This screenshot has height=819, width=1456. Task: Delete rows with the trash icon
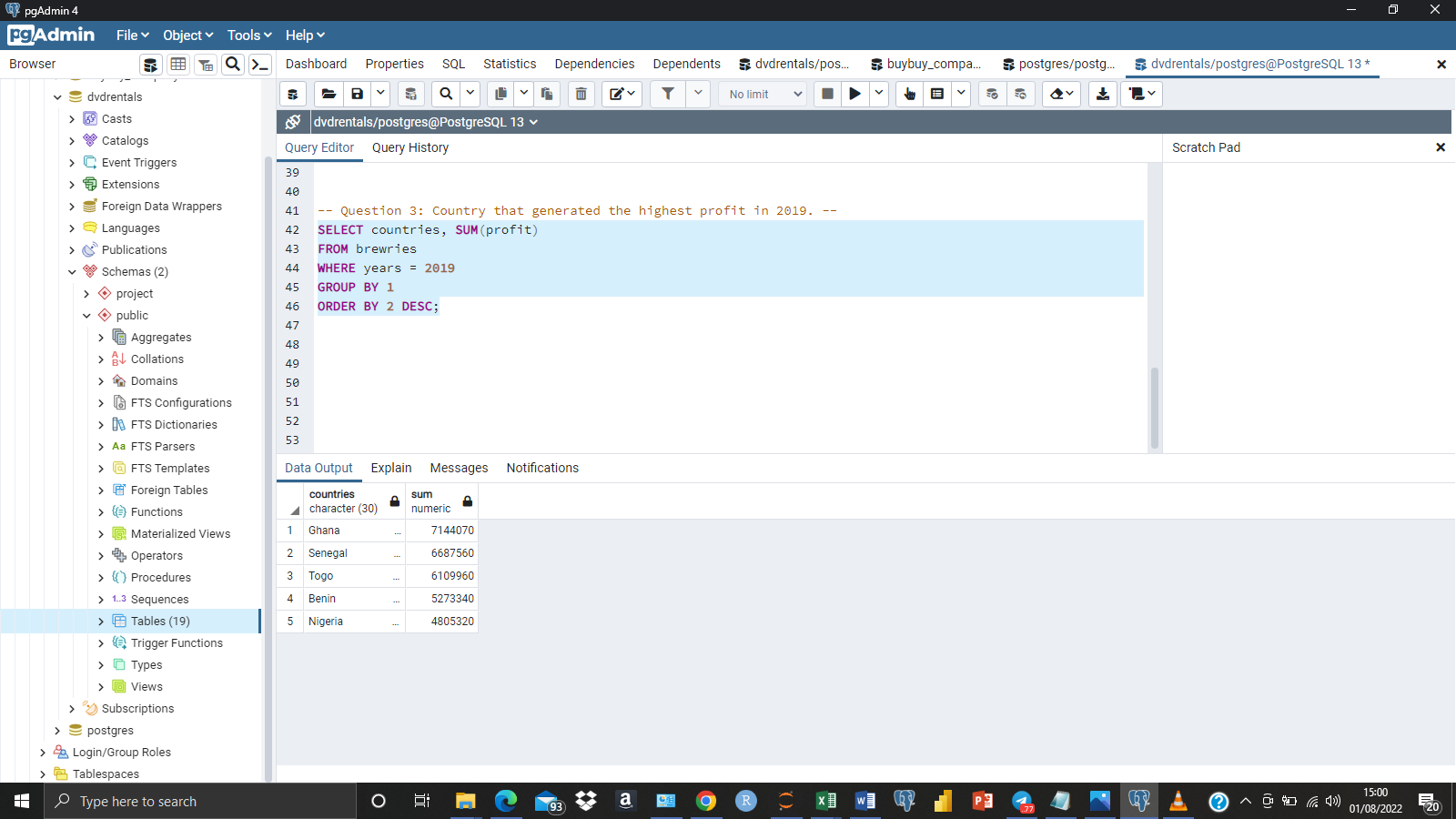(x=581, y=94)
